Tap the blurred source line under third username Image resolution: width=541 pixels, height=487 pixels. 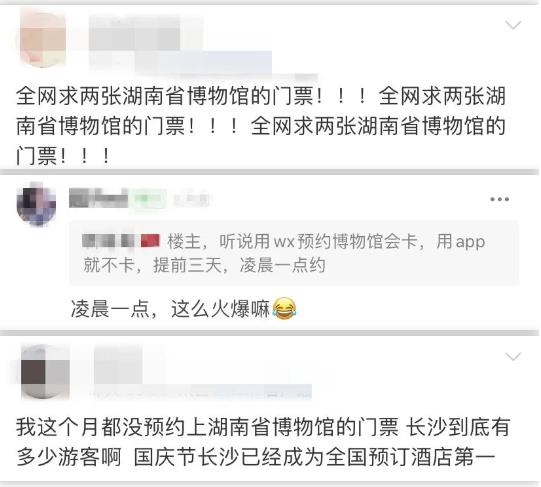point(202,392)
